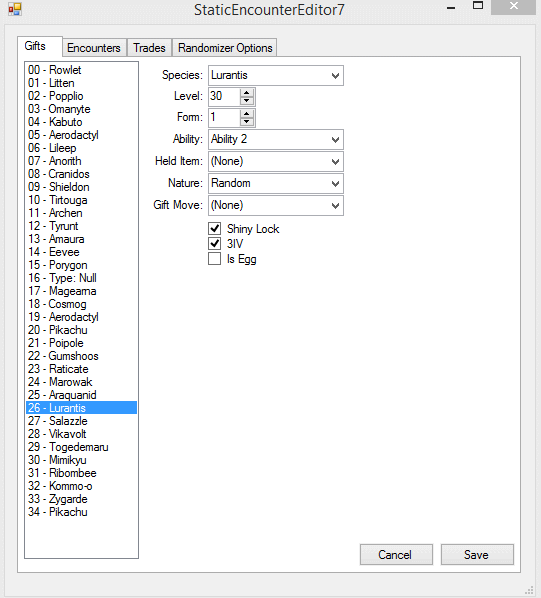Select gift entry 00 - Rowlet

click(x=81, y=70)
